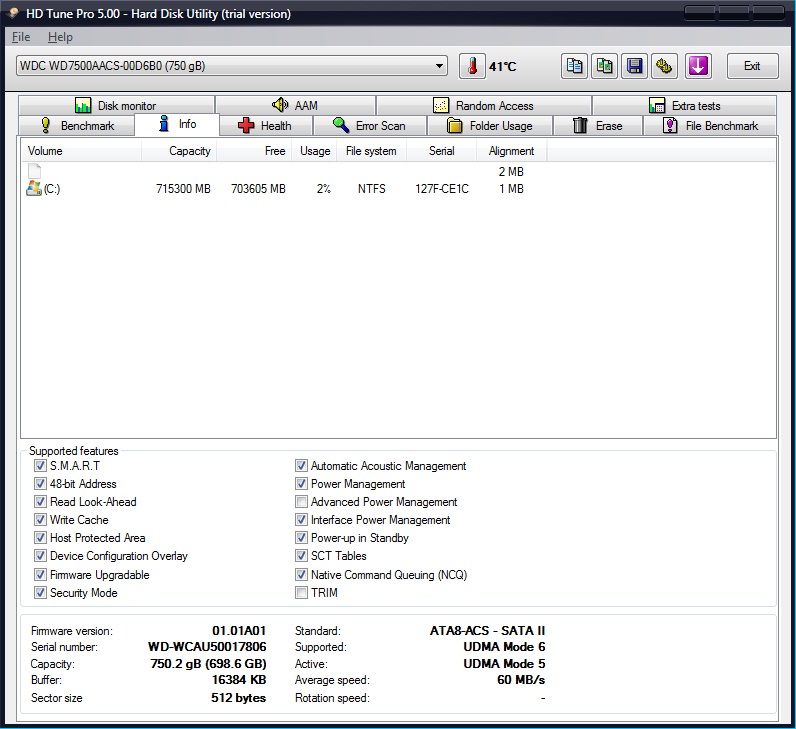796x729 pixels.
Task: Open the Help menu
Action: coord(60,37)
